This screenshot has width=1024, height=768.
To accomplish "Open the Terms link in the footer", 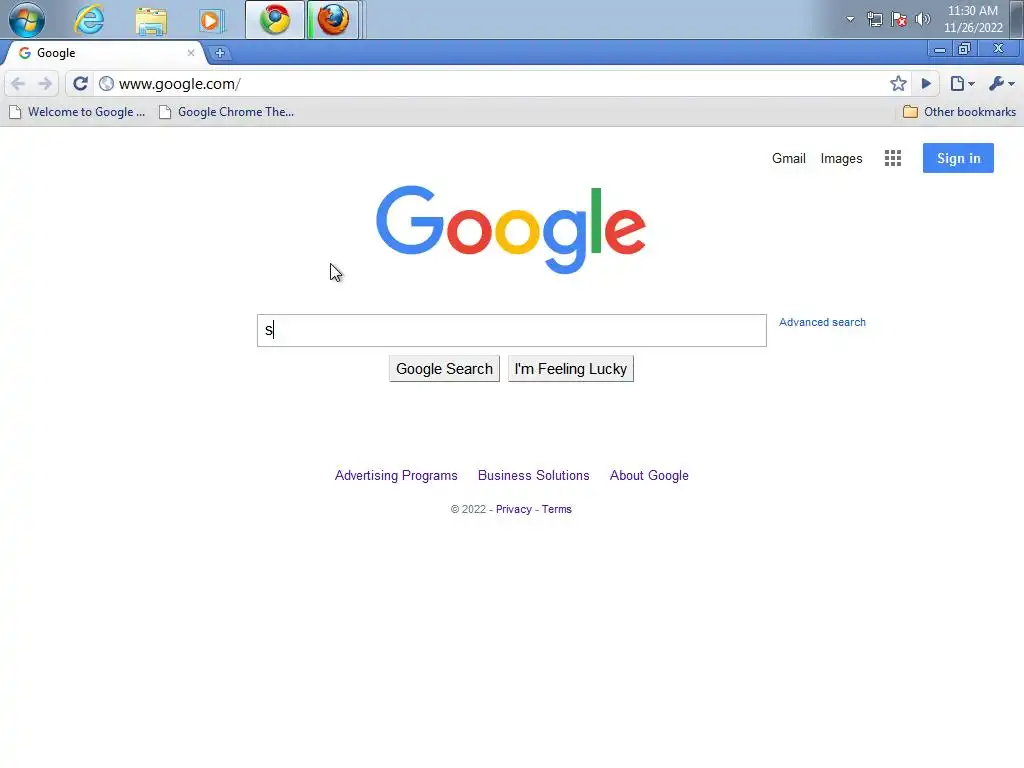I will (556, 509).
